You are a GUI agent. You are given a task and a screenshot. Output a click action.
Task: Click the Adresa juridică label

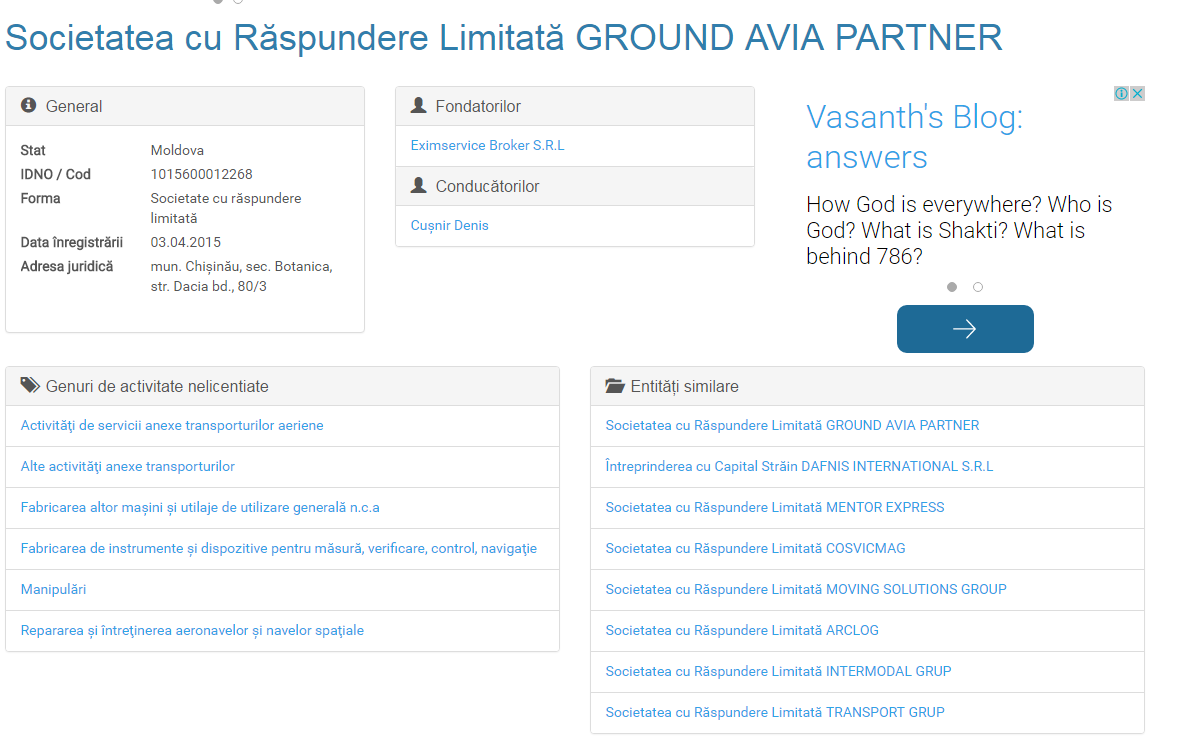pyautogui.click(x=67, y=267)
